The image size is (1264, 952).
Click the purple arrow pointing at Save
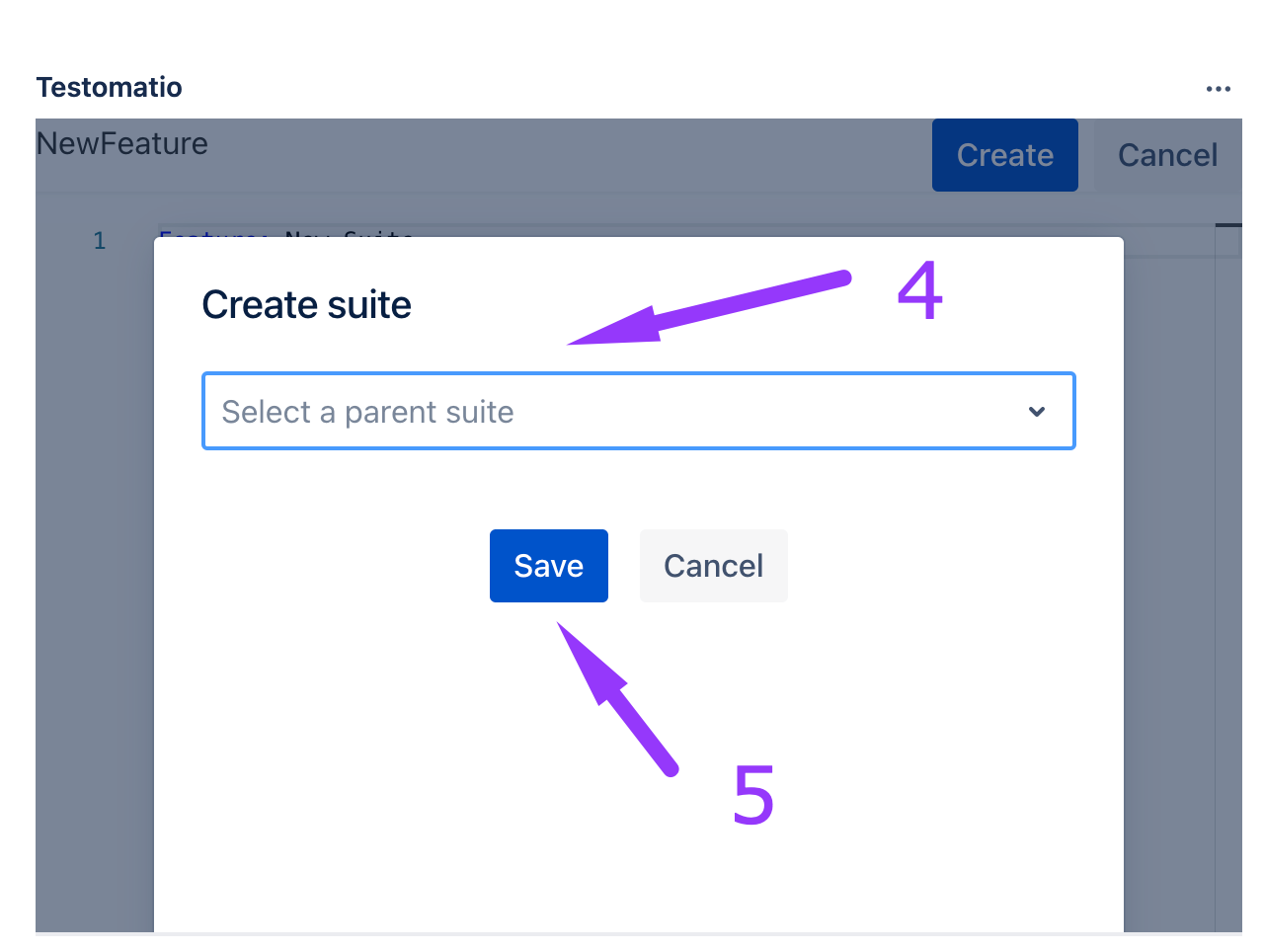tap(617, 696)
